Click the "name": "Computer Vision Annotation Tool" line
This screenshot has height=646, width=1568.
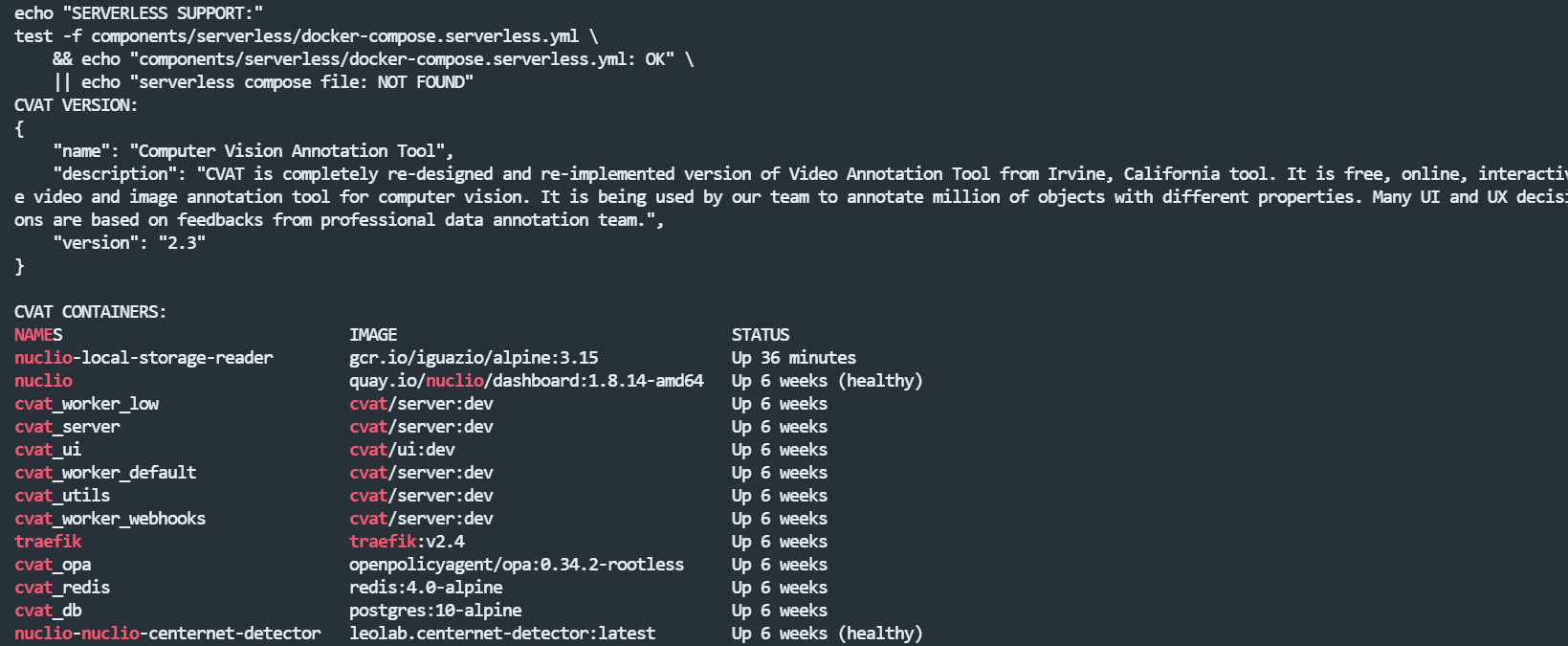click(x=254, y=151)
